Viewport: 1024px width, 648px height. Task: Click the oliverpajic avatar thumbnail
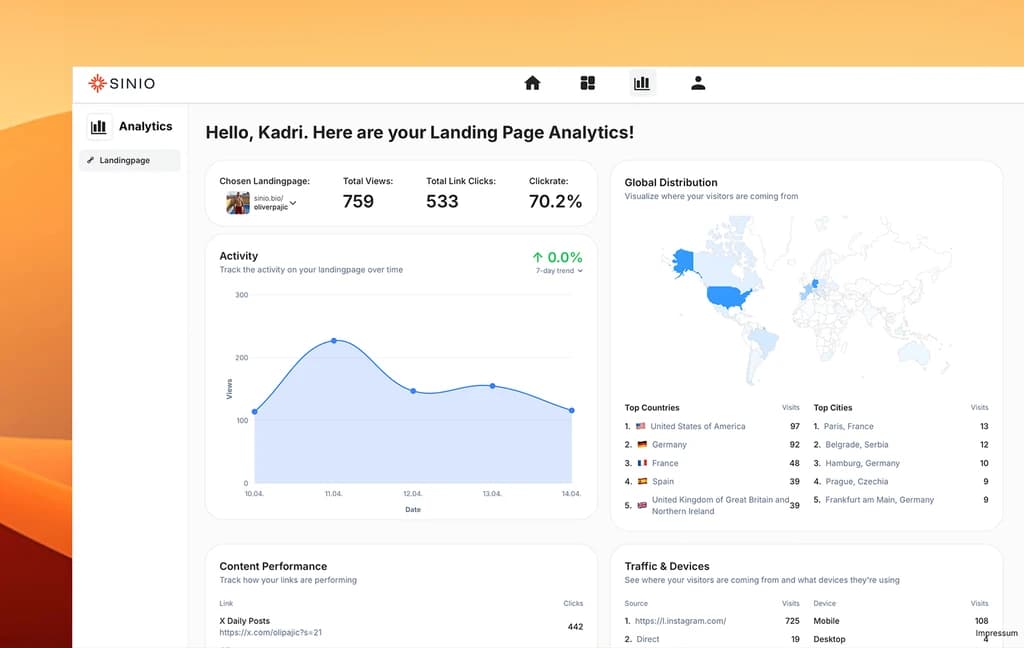(x=239, y=203)
